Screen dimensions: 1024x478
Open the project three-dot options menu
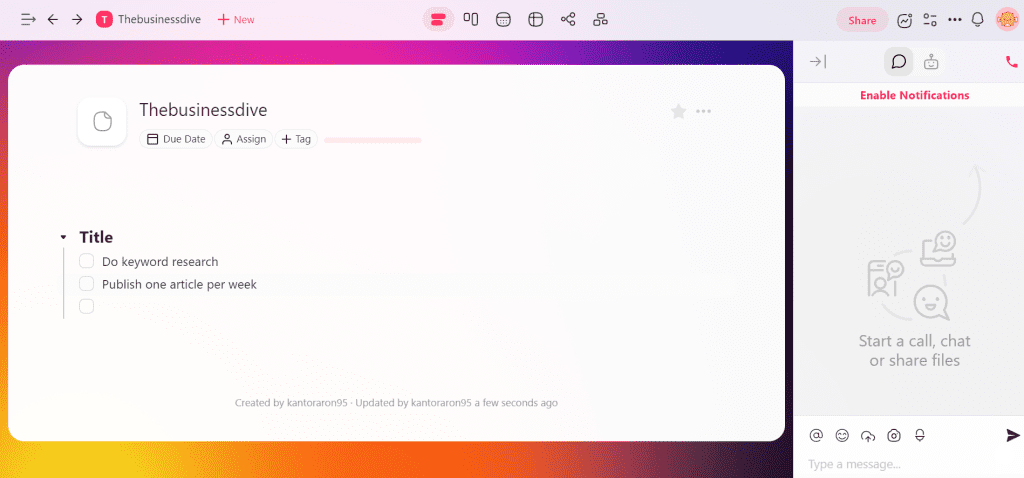(704, 111)
